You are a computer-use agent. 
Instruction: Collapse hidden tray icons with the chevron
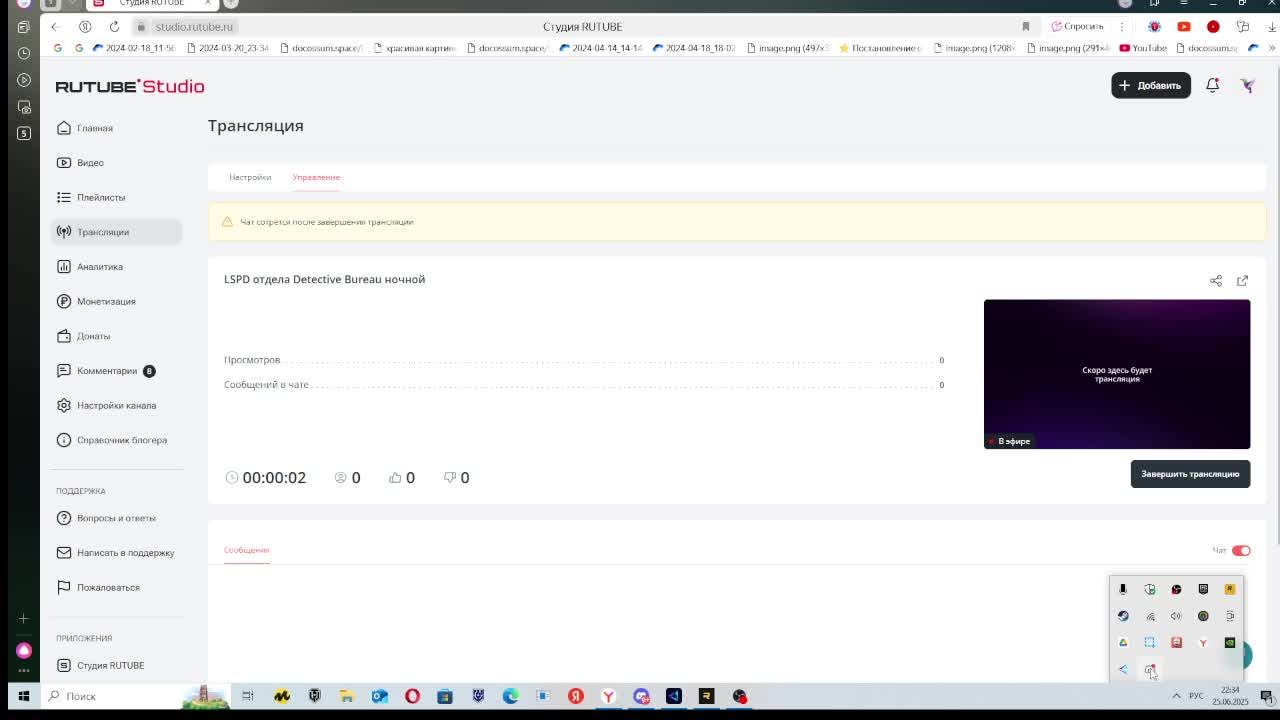1176,696
